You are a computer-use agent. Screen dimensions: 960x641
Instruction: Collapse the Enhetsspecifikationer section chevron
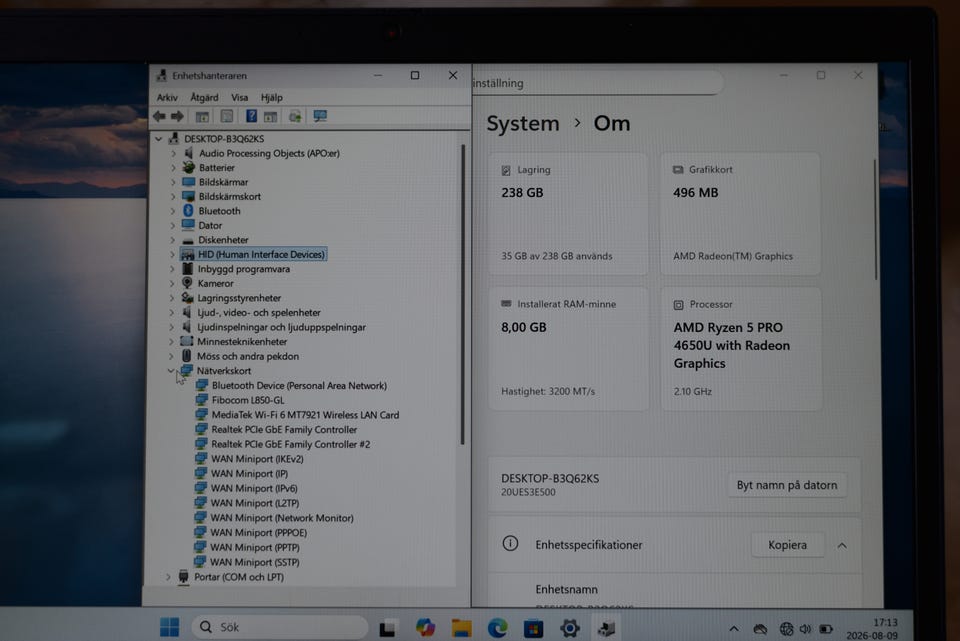point(842,545)
